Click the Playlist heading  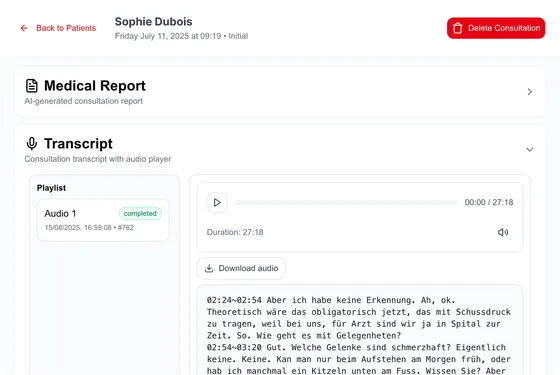coord(51,188)
